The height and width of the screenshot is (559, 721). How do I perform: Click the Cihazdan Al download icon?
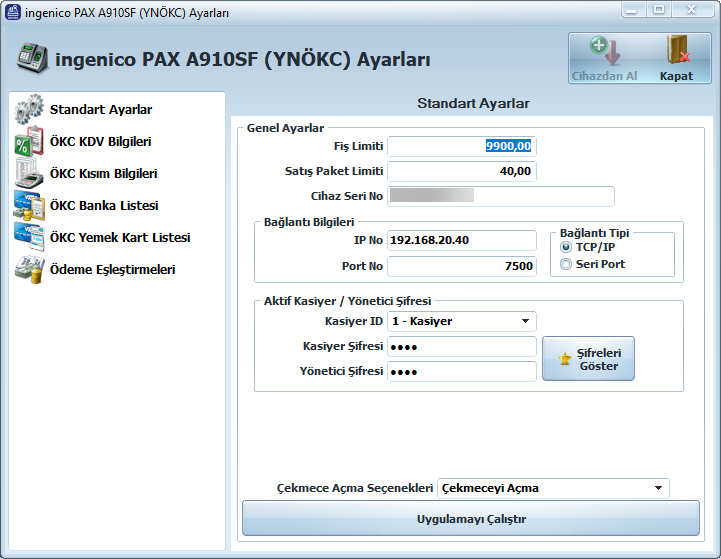pyautogui.click(x=604, y=52)
